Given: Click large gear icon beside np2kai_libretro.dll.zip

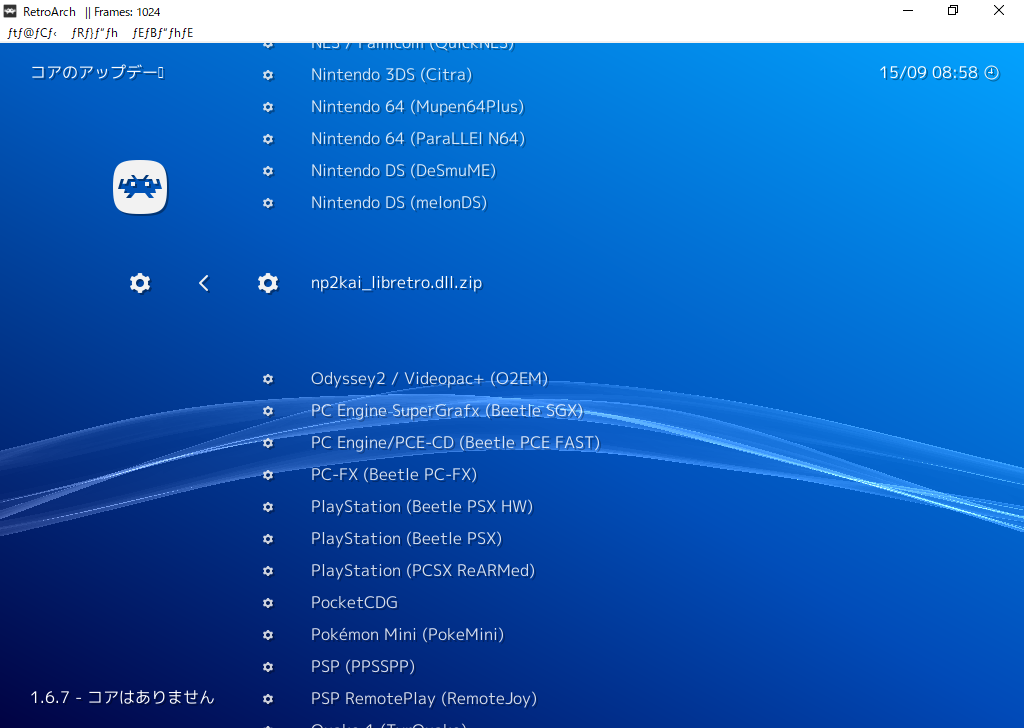Looking at the screenshot, I should (x=268, y=283).
